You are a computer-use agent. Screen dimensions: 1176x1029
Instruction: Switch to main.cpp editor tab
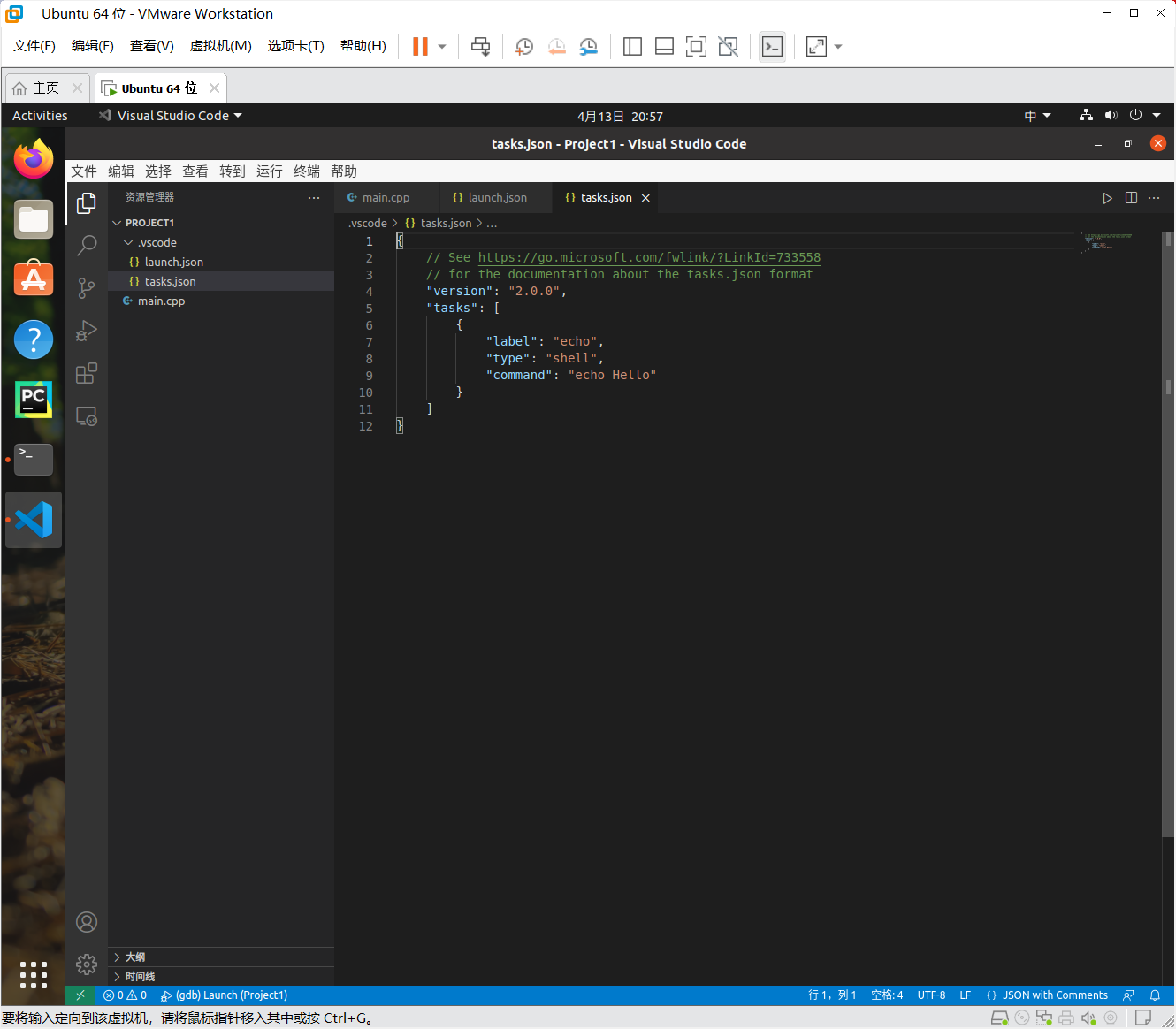pyautogui.click(x=386, y=198)
